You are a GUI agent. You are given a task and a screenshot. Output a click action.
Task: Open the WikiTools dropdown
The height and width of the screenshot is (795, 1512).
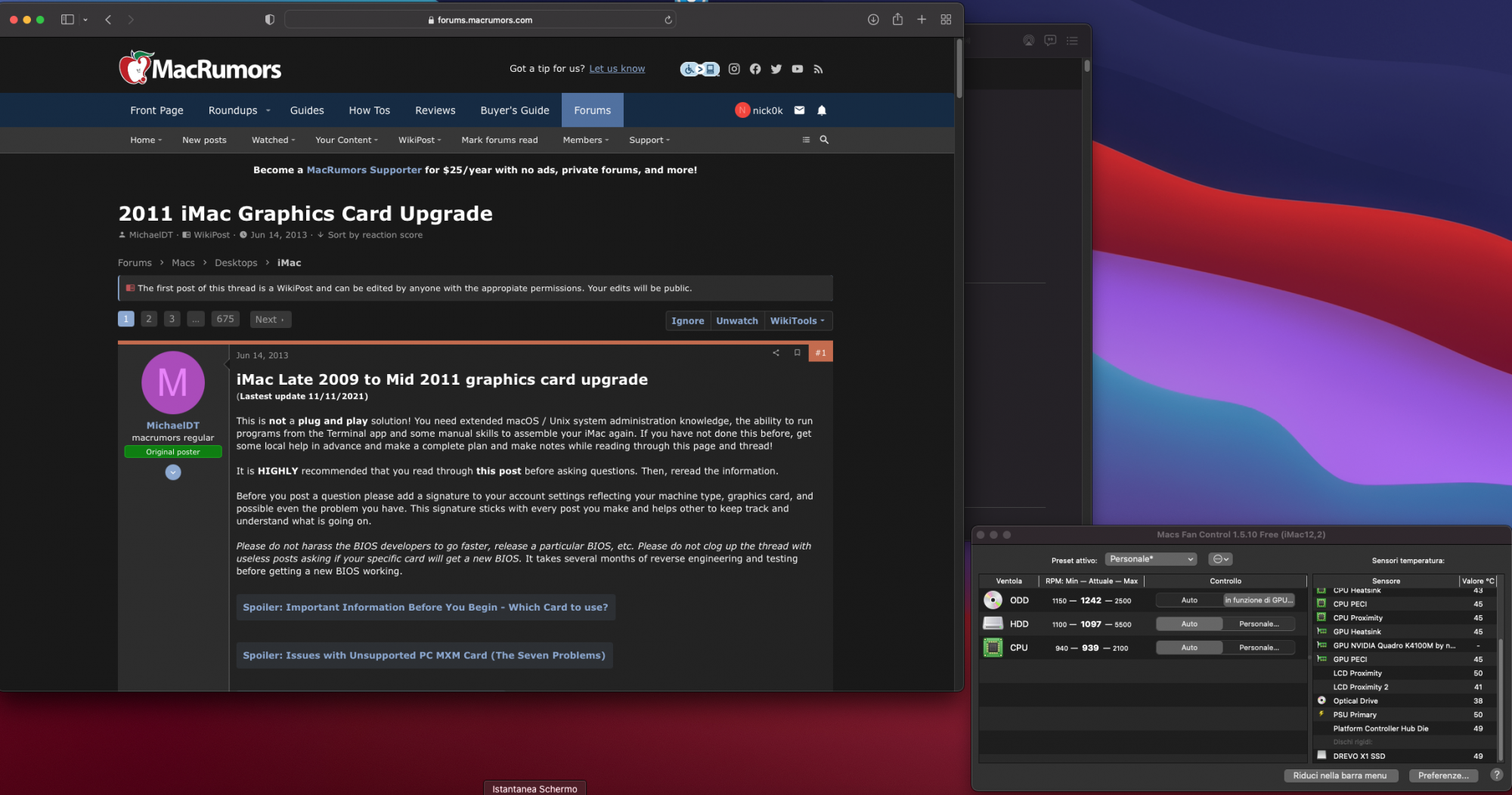798,320
